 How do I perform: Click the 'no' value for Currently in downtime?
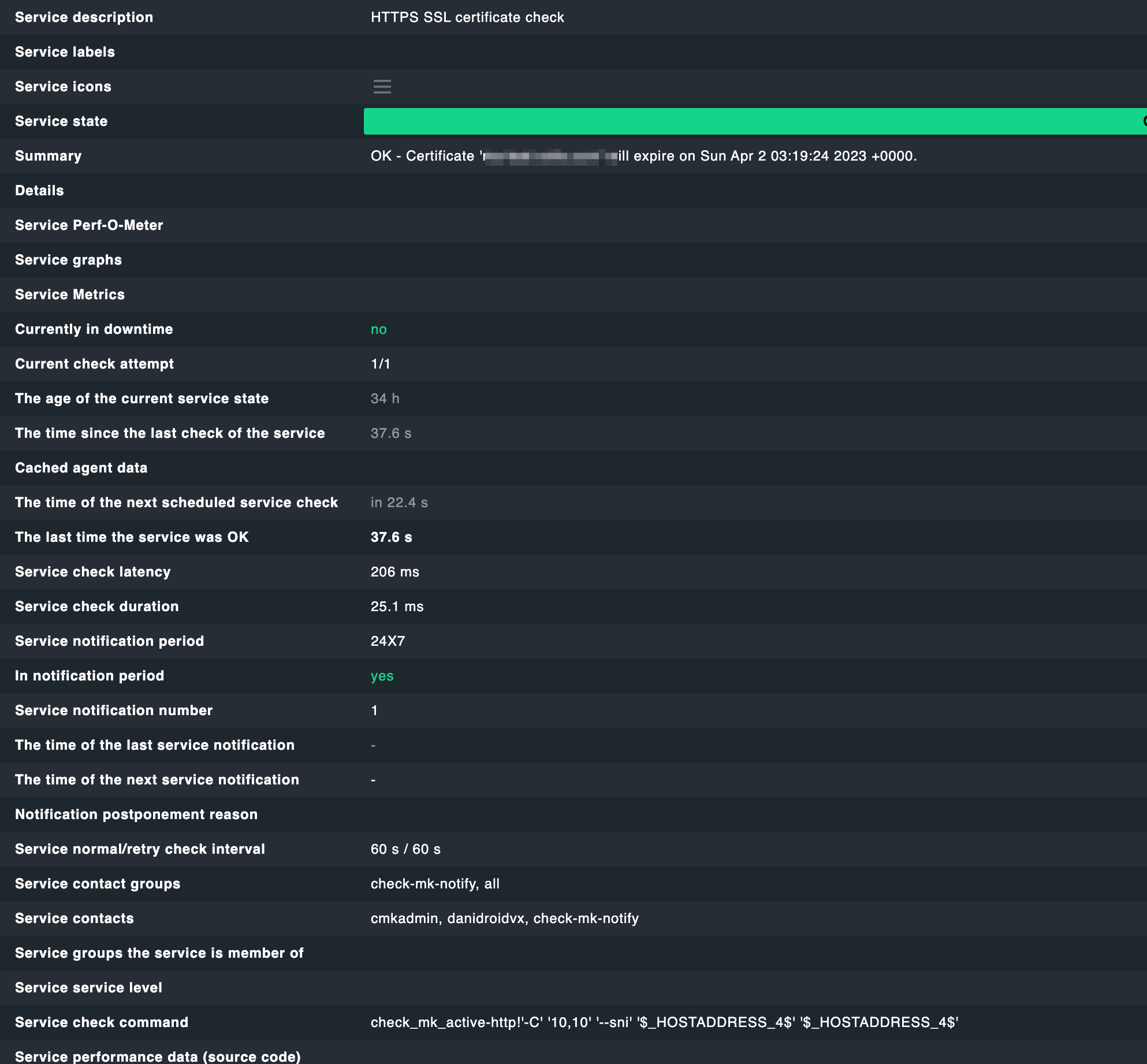pos(378,329)
